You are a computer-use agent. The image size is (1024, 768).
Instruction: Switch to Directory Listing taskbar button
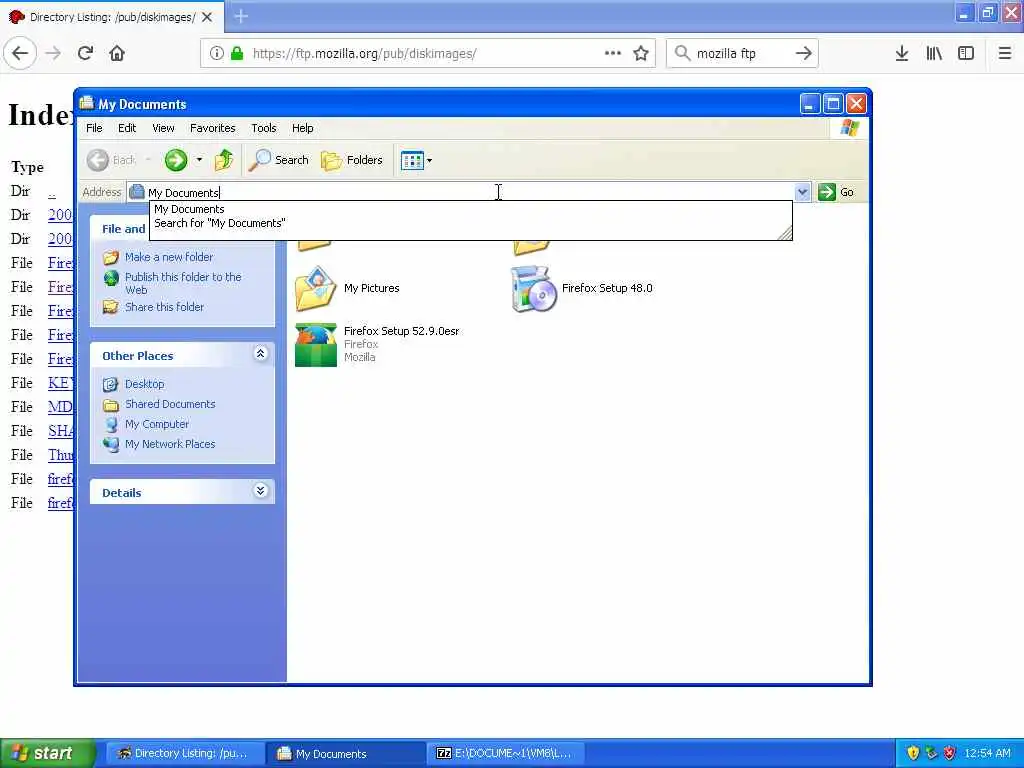click(x=184, y=754)
